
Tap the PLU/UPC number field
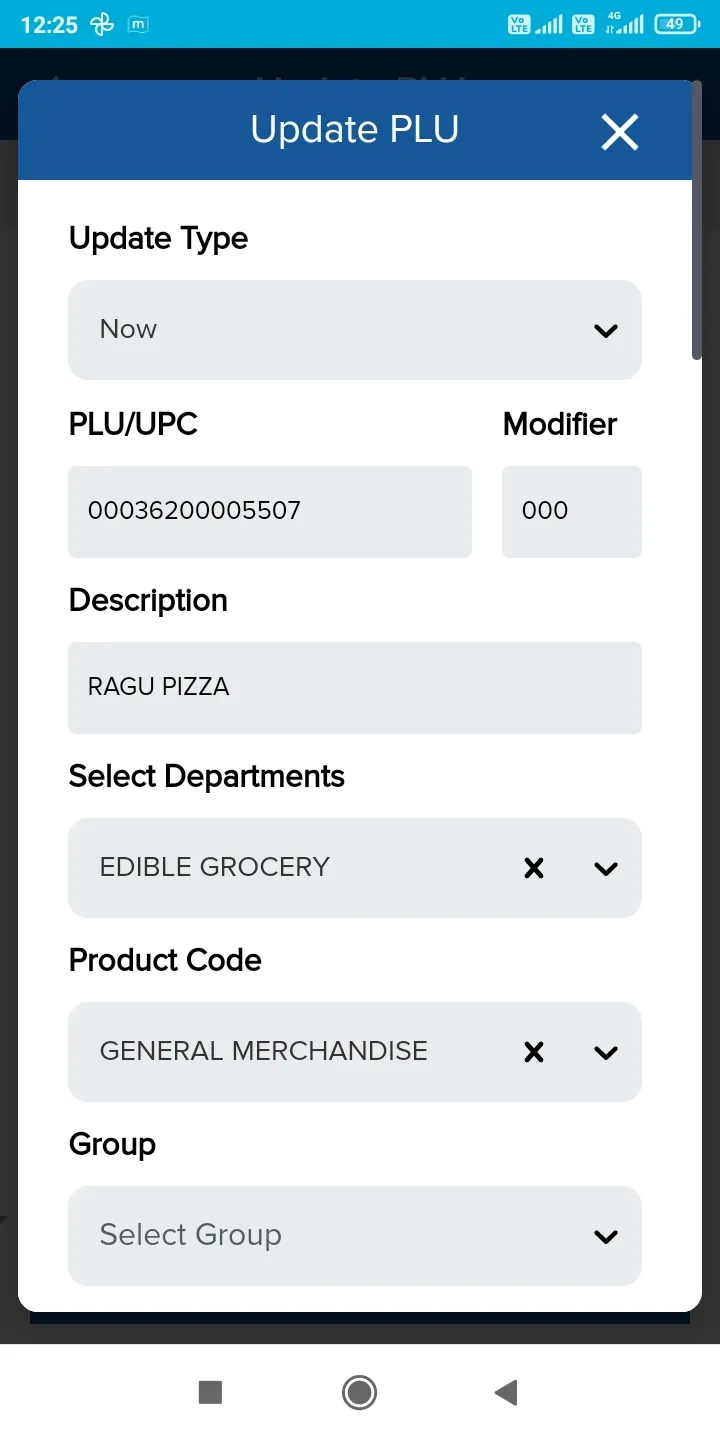click(270, 511)
